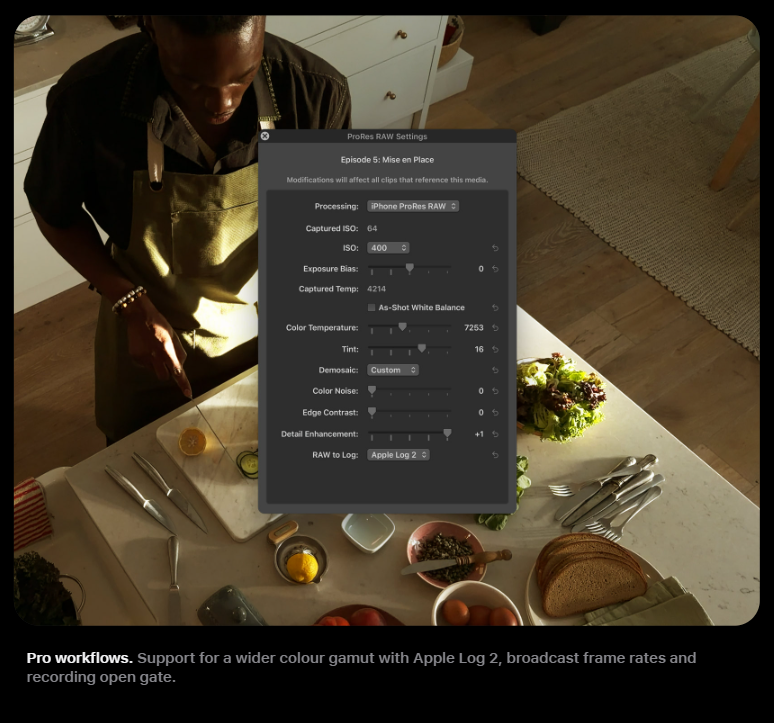Open the ISO dropdown showing 400

pyautogui.click(x=388, y=248)
